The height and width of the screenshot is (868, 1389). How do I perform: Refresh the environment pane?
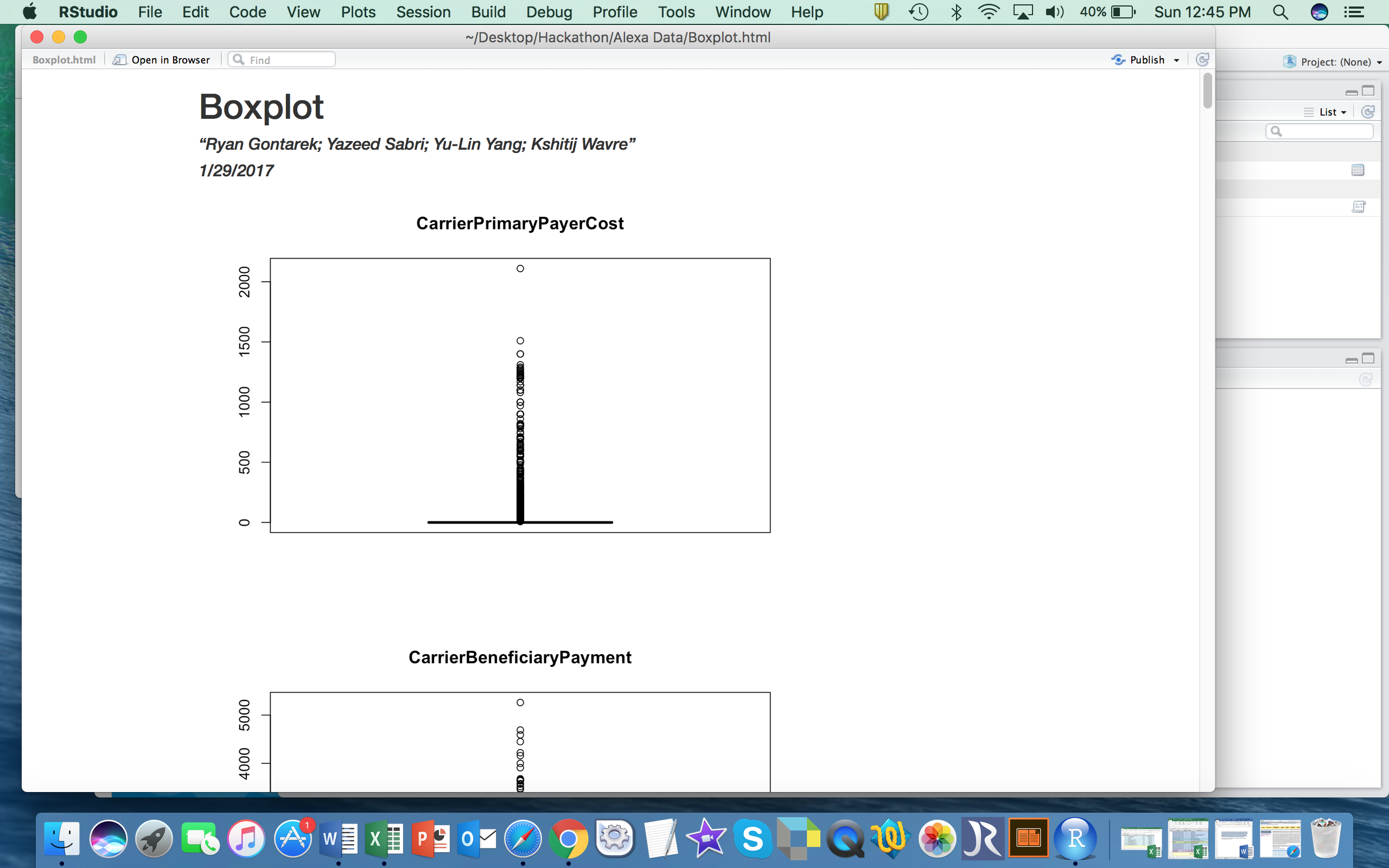[x=1368, y=112]
